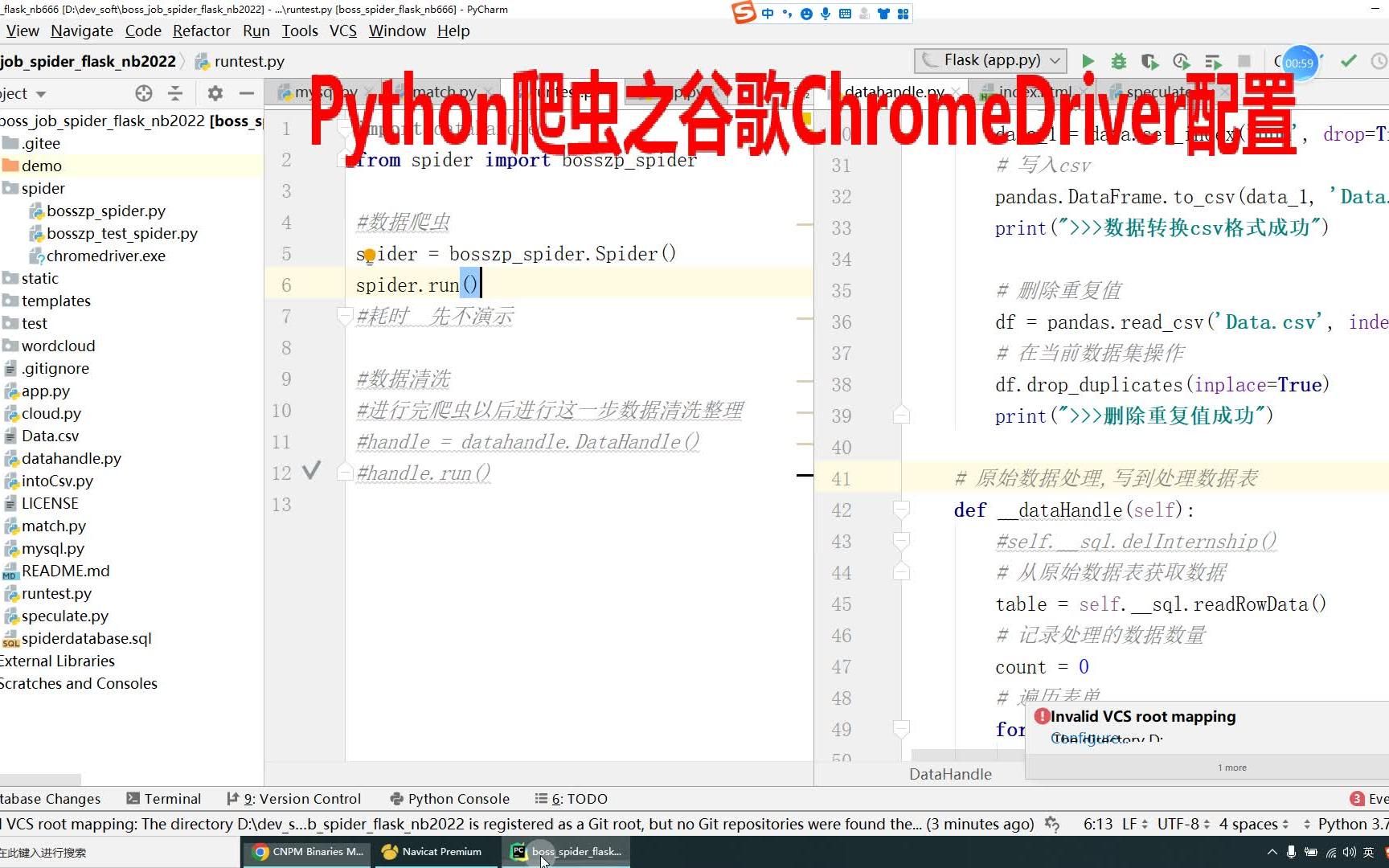Open the Python Console tool window
The width and height of the screenshot is (1389, 868).
pyautogui.click(x=450, y=798)
